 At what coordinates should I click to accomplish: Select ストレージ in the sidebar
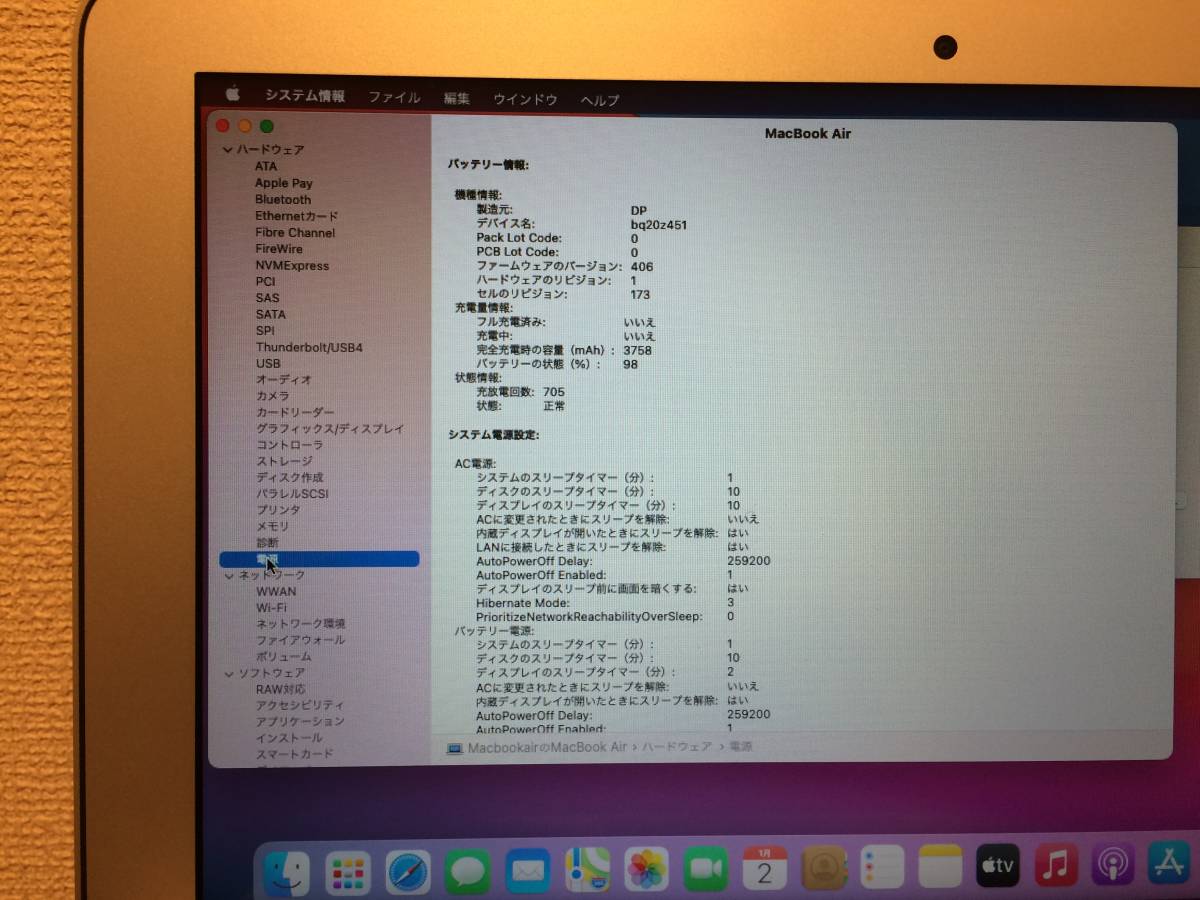284,461
